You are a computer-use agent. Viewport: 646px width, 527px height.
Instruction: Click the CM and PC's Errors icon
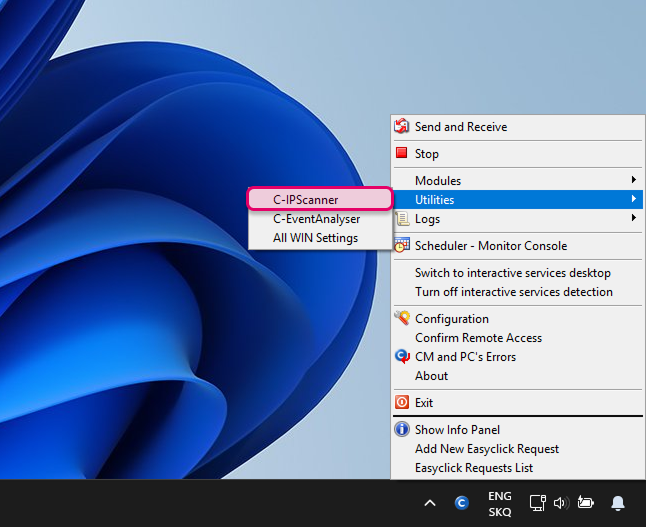tap(402, 356)
